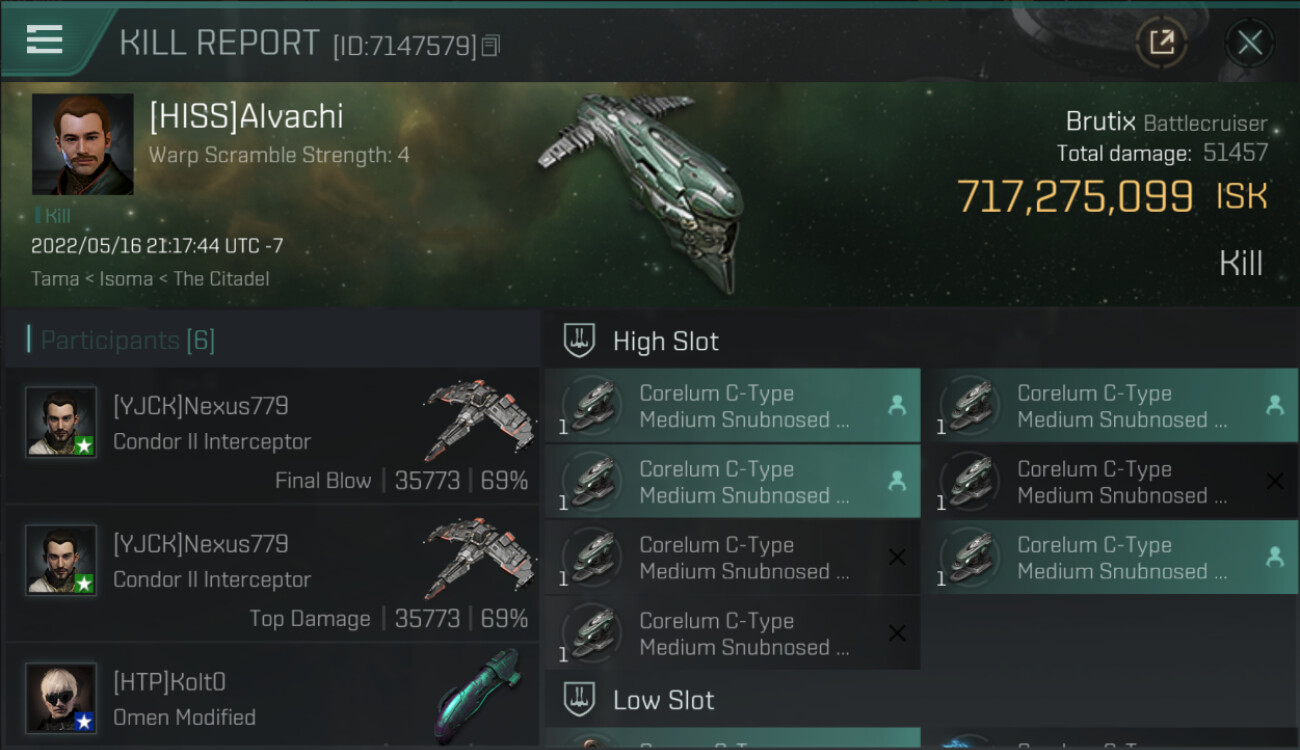Click the [HISS]Alvachi pilot name
1300x750 pixels.
pyautogui.click(x=246, y=116)
